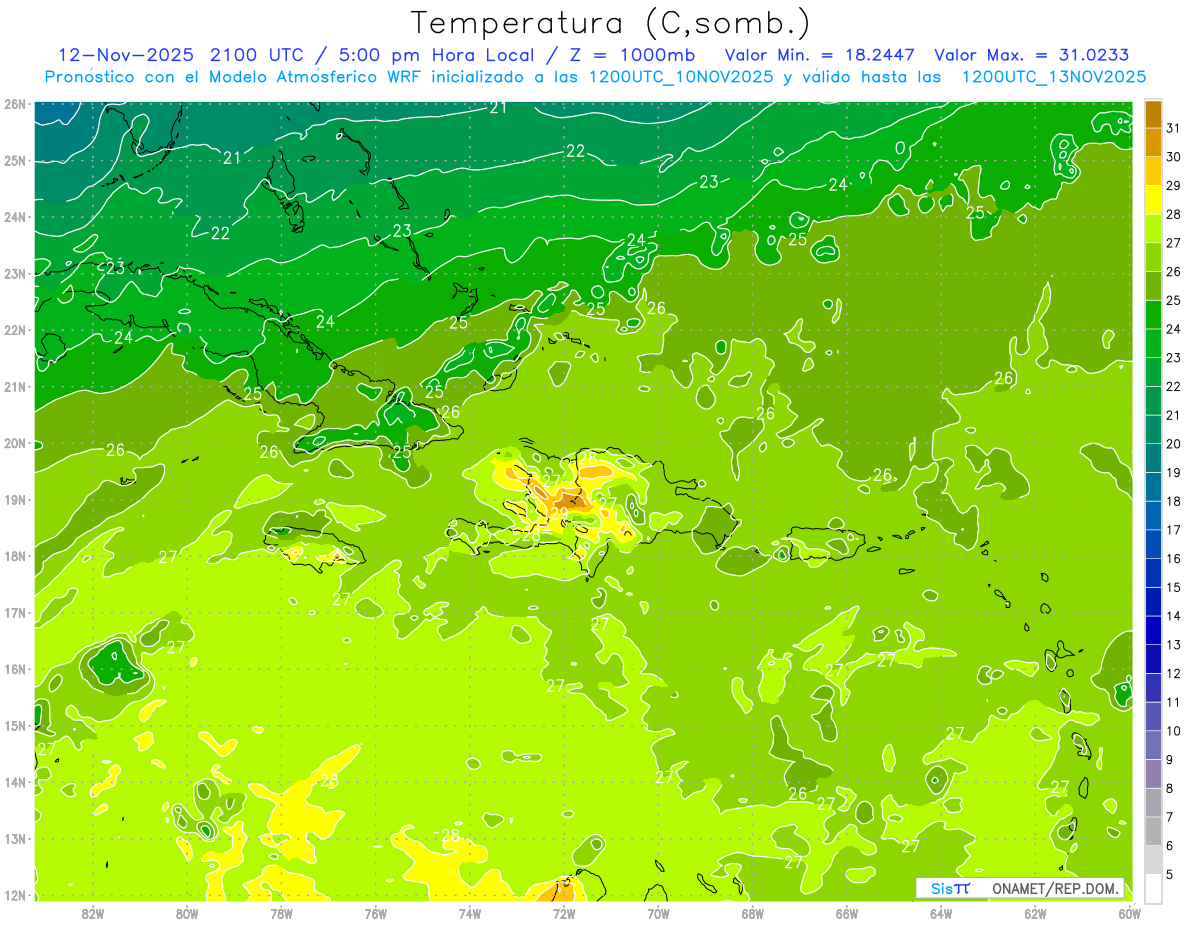The height and width of the screenshot is (927, 1200).
Task: Click the '22N' latitude axis label
Action: 15,330
